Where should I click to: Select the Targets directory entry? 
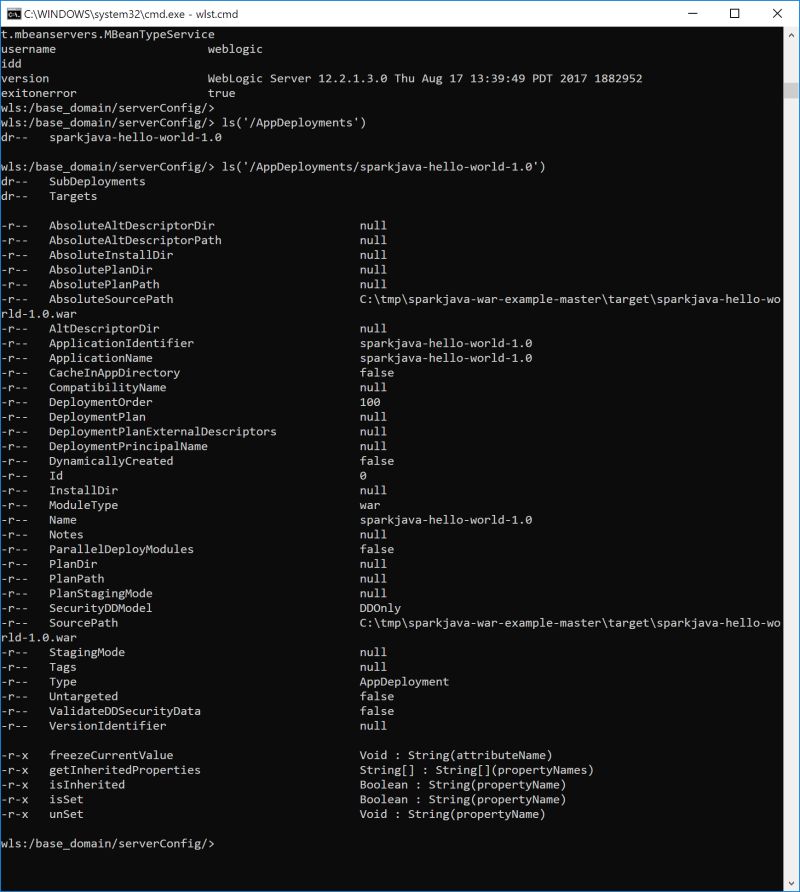point(75,196)
